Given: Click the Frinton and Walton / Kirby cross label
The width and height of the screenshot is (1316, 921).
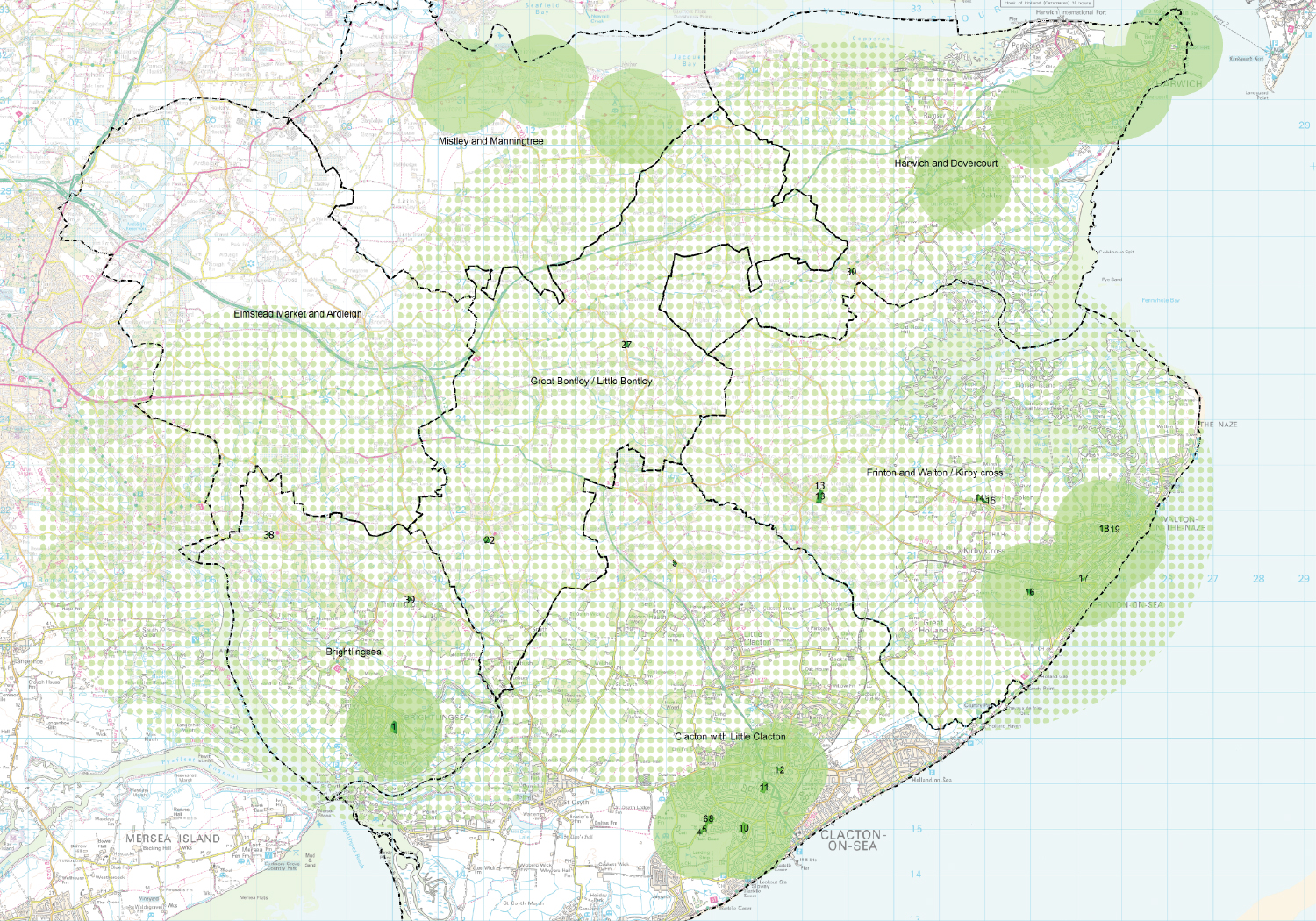Looking at the screenshot, I should [935, 471].
